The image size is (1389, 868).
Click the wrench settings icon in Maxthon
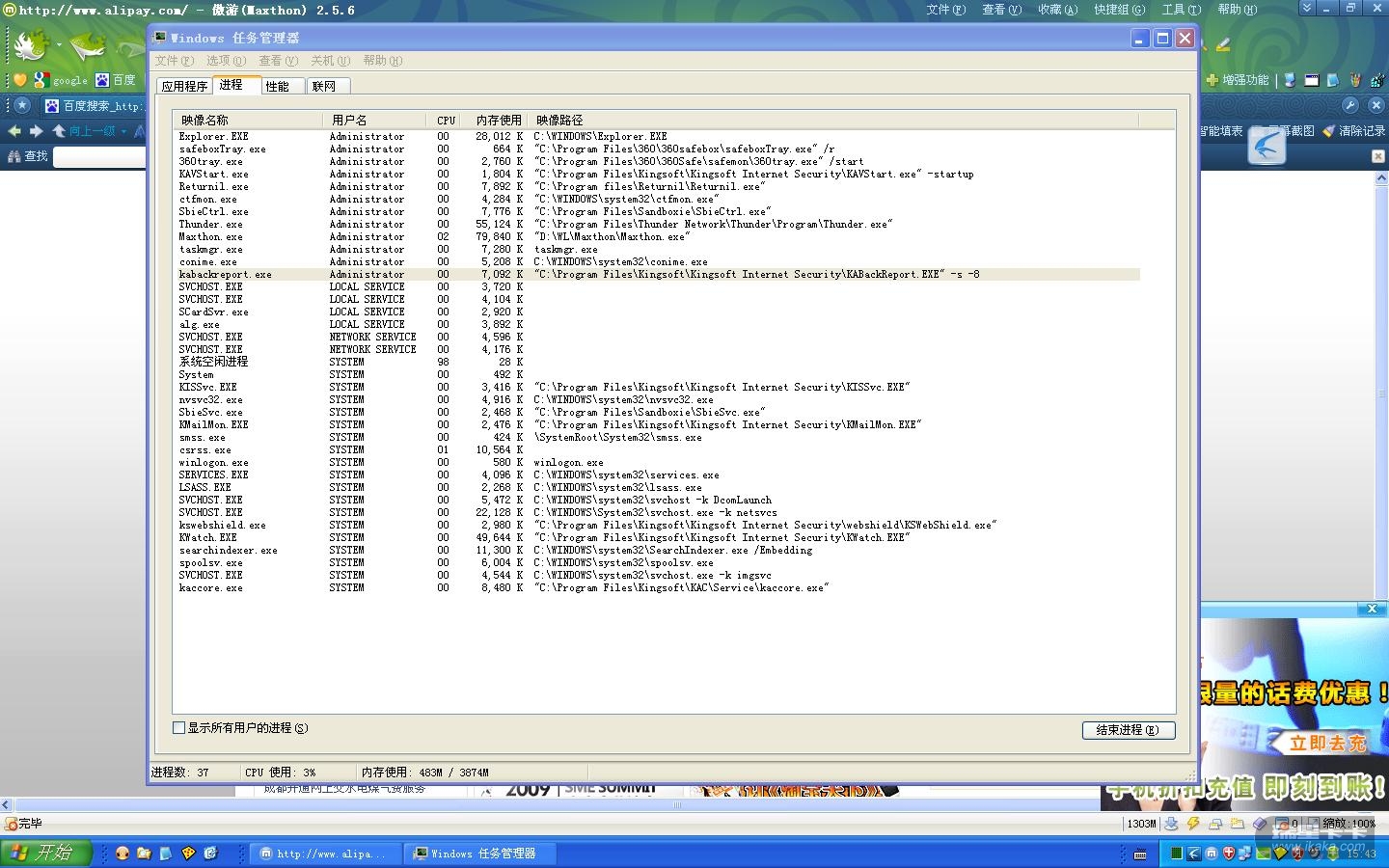pyautogui.click(x=1350, y=105)
